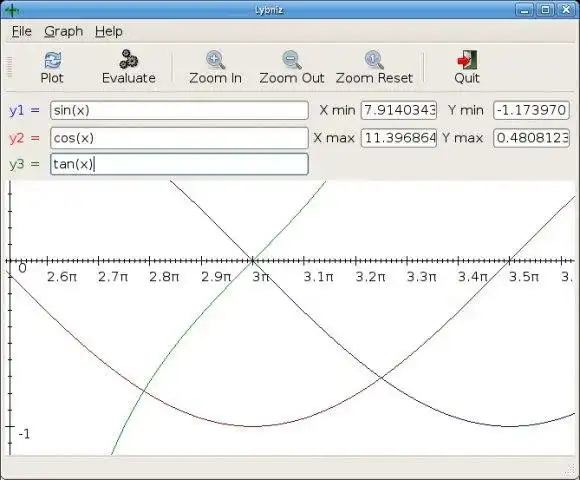Image resolution: width=580 pixels, height=480 pixels.
Task: Open the File menu
Action: pos(21,31)
